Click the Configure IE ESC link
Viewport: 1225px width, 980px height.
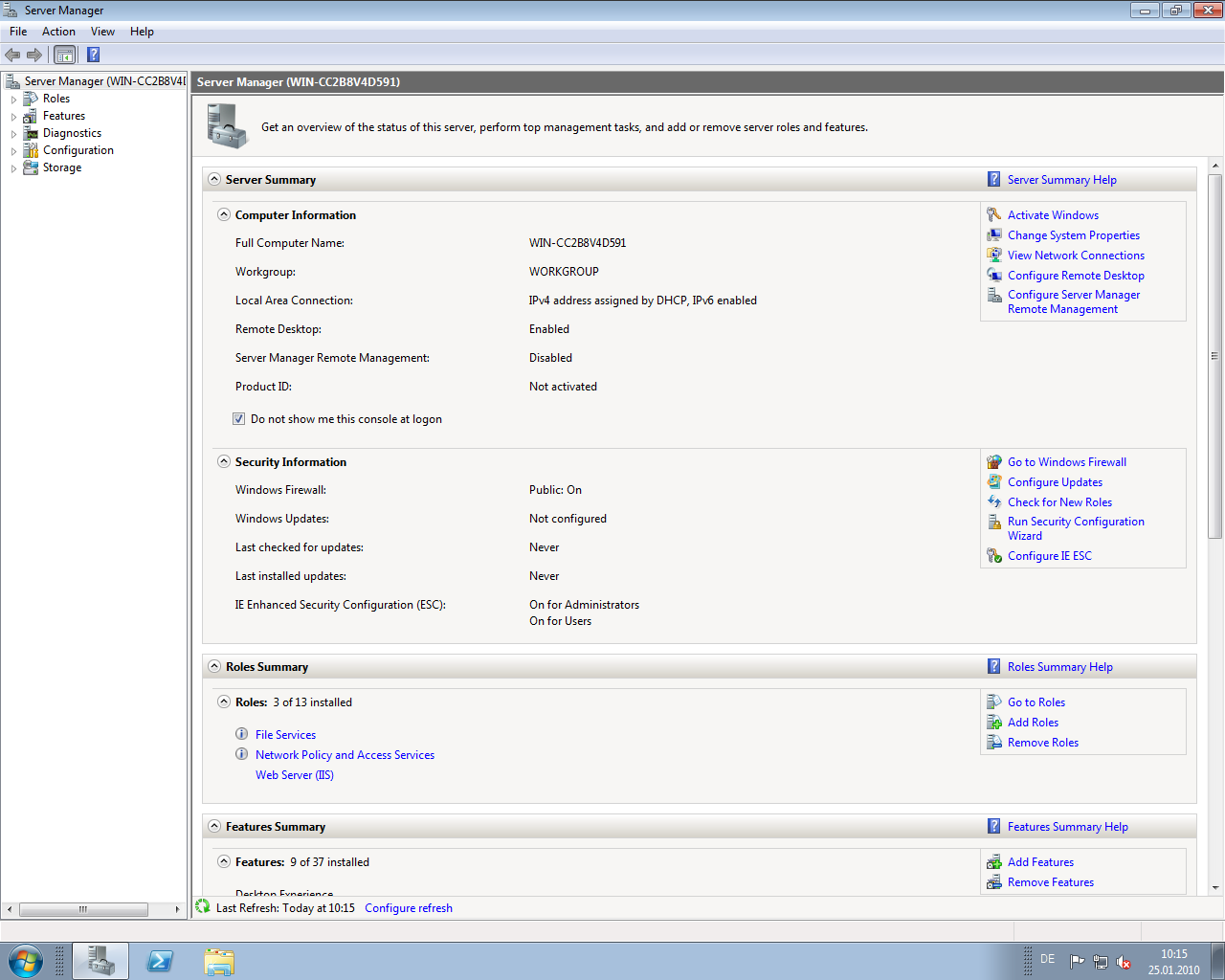pos(1050,556)
